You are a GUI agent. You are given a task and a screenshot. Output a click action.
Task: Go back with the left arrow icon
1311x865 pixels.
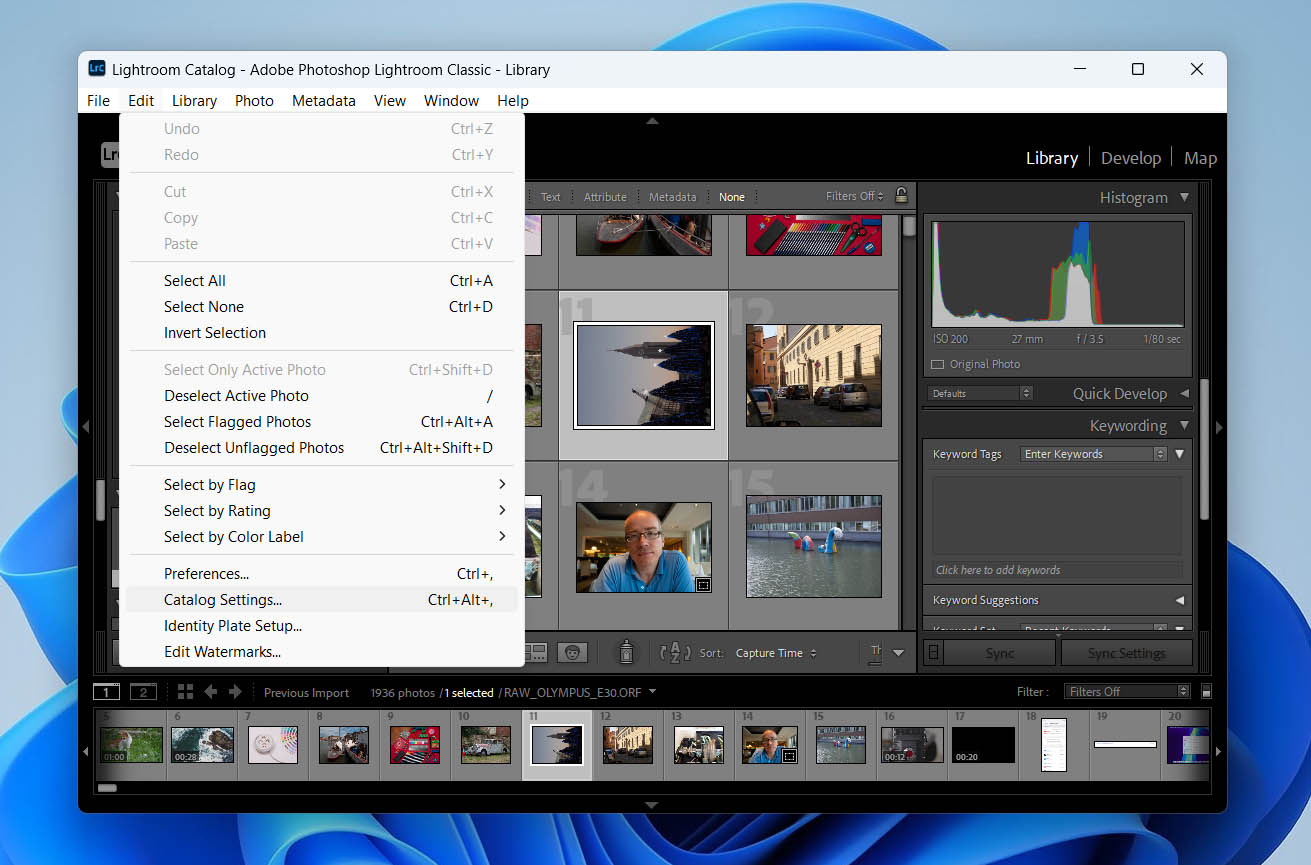click(211, 692)
